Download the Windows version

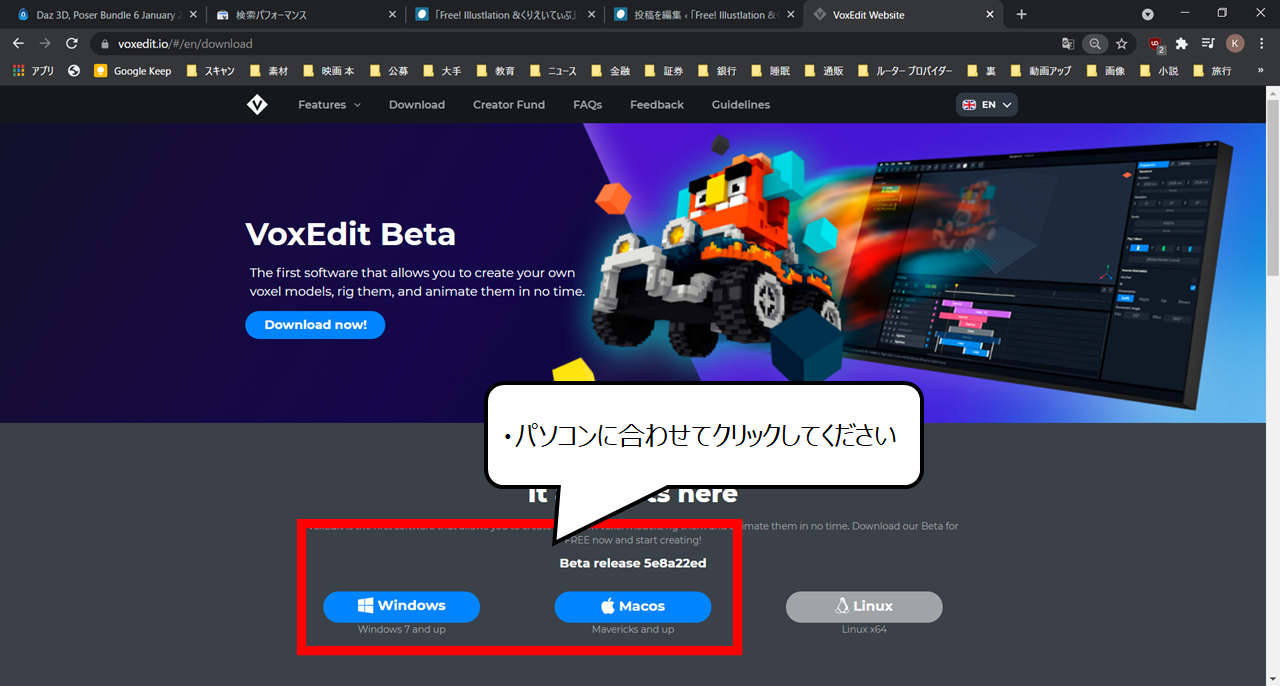(401, 606)
